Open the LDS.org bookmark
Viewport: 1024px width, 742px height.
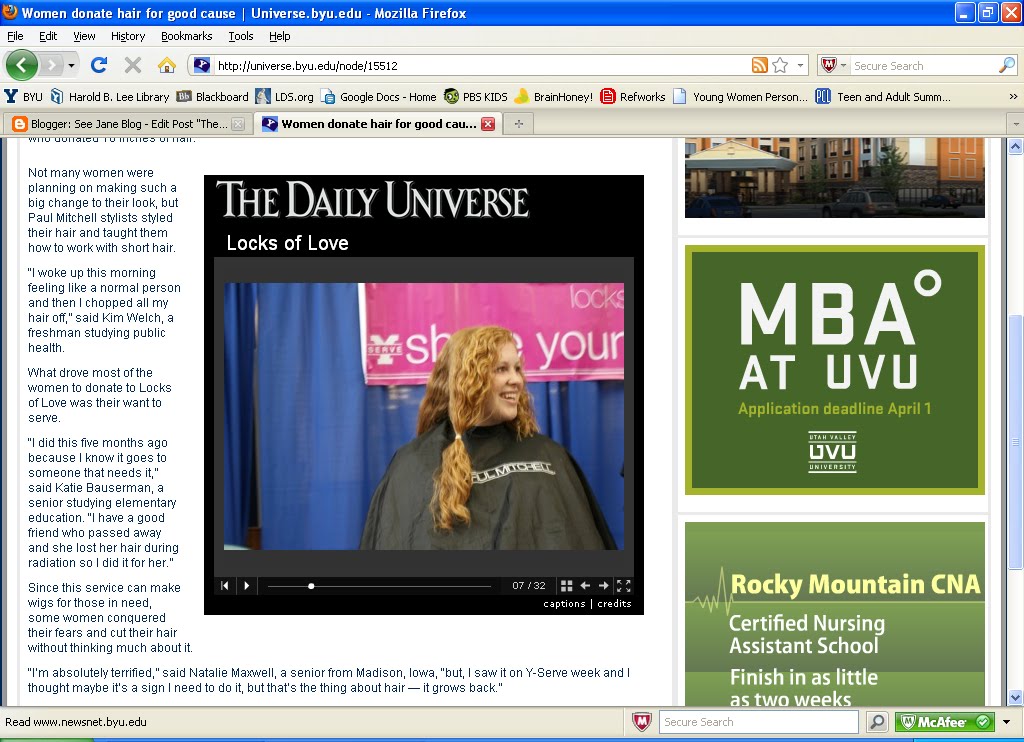(285, 97)
